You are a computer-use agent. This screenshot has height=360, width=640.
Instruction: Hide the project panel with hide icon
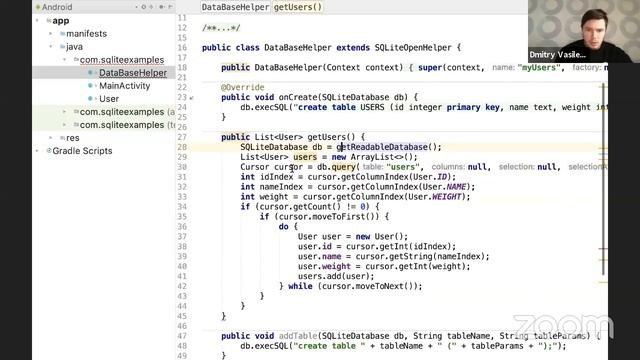click(x=170, y=7)
